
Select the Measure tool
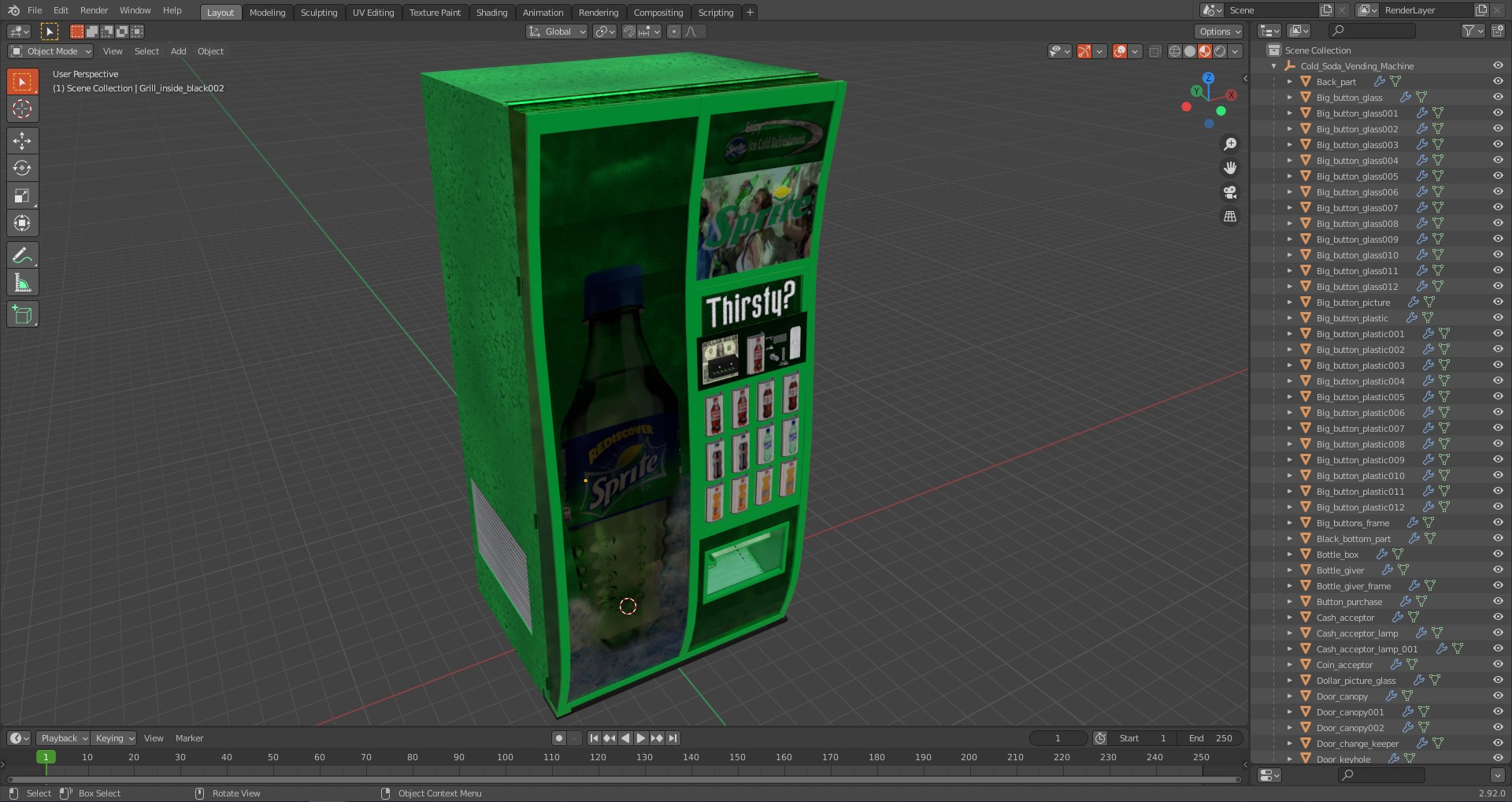pyautogui.click(x=22, y=283)
